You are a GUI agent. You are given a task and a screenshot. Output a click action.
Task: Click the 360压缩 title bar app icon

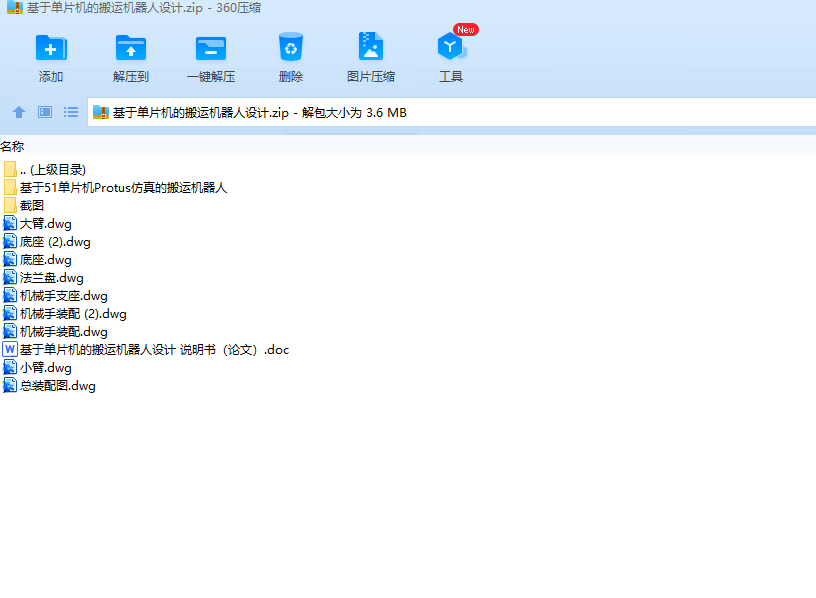(15, 7)
